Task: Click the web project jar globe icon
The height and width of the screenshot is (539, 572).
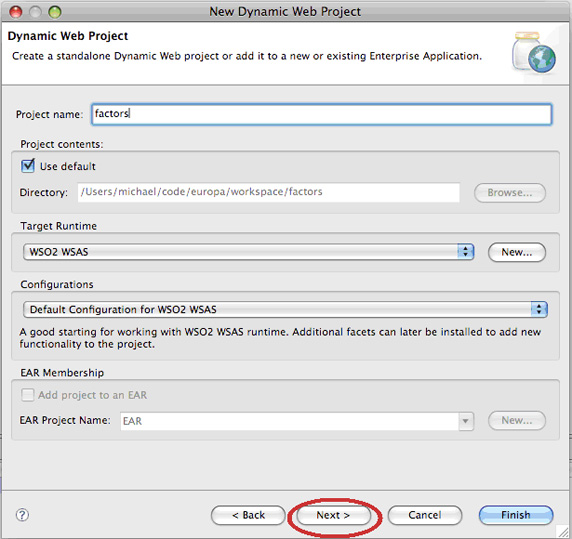Action: click(x=534, y=53)
